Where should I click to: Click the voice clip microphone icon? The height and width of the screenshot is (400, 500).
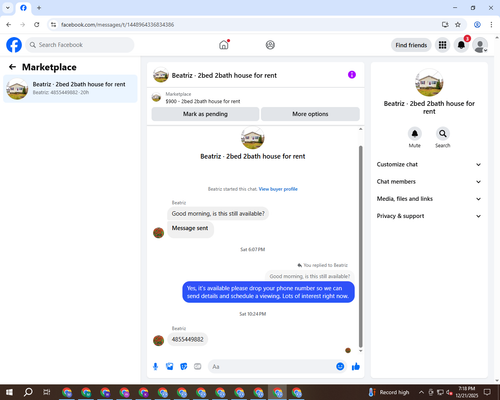coord(155,367)
